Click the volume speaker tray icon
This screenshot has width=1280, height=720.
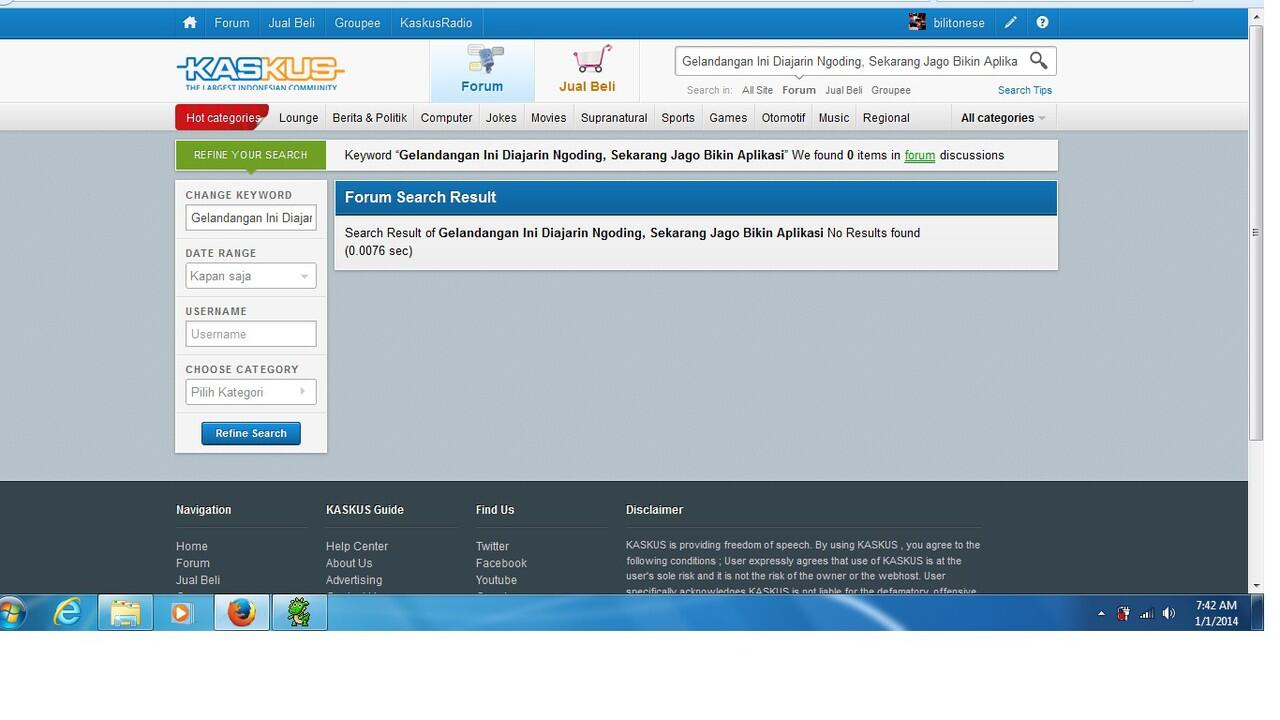click(x=1169, y=613)
